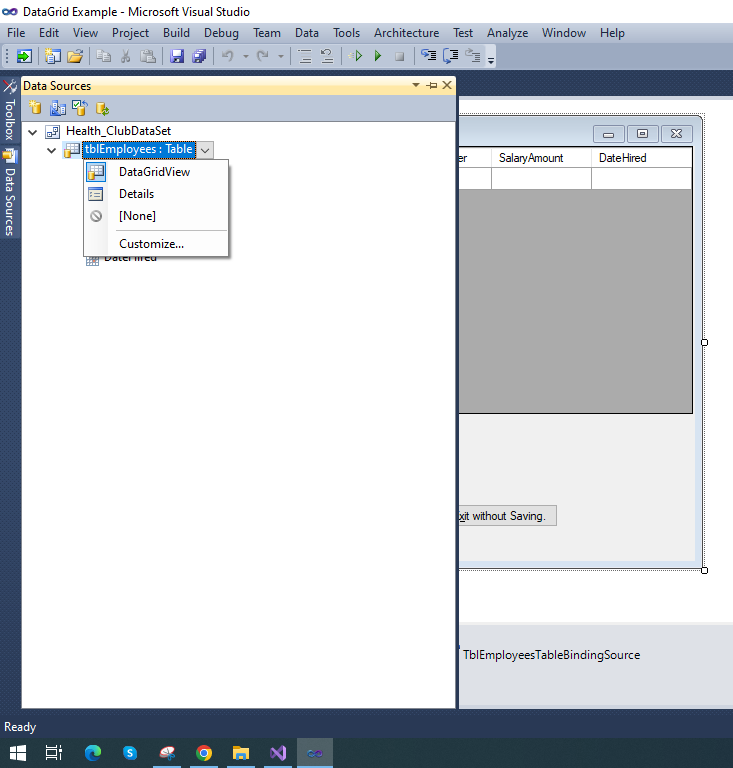Open the Help menu
The image size is (733, 768).
pyautogui.click(x=613, y=33)
